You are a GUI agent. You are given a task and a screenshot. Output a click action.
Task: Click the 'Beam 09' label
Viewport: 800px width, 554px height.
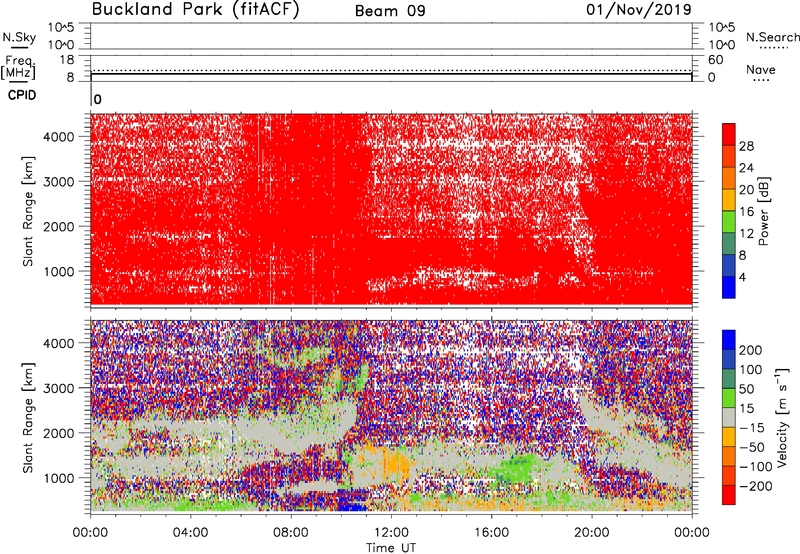[390, 11]
